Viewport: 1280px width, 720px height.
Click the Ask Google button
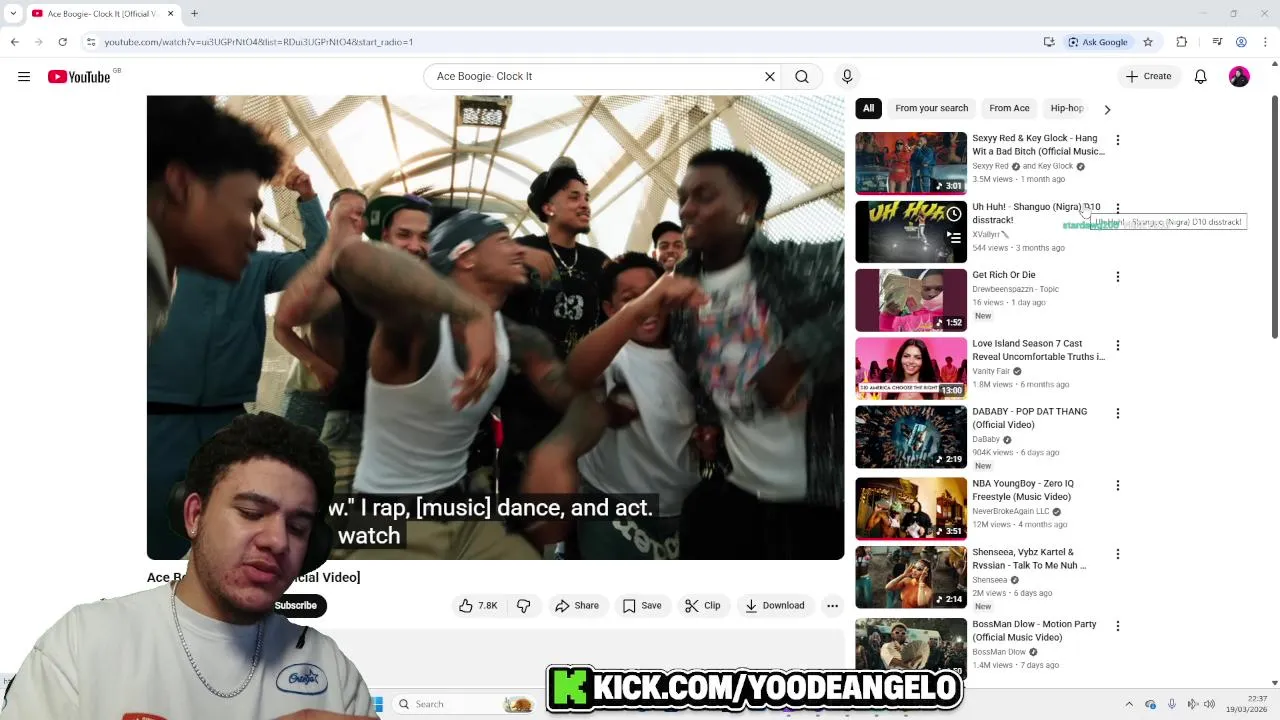[x=1097, y=42]
